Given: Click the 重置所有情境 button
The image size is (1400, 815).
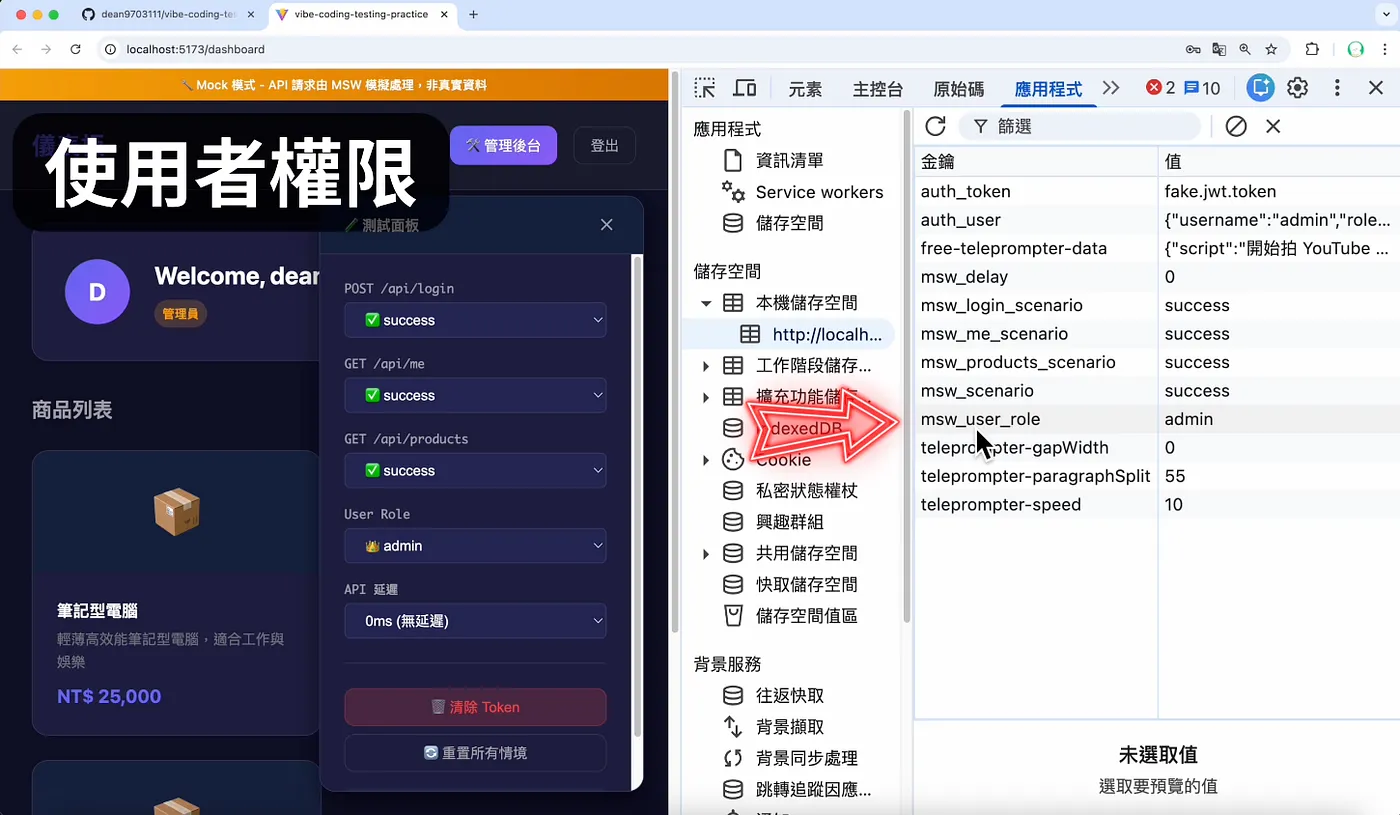Looking at the screenshot, I should point(475,753).
